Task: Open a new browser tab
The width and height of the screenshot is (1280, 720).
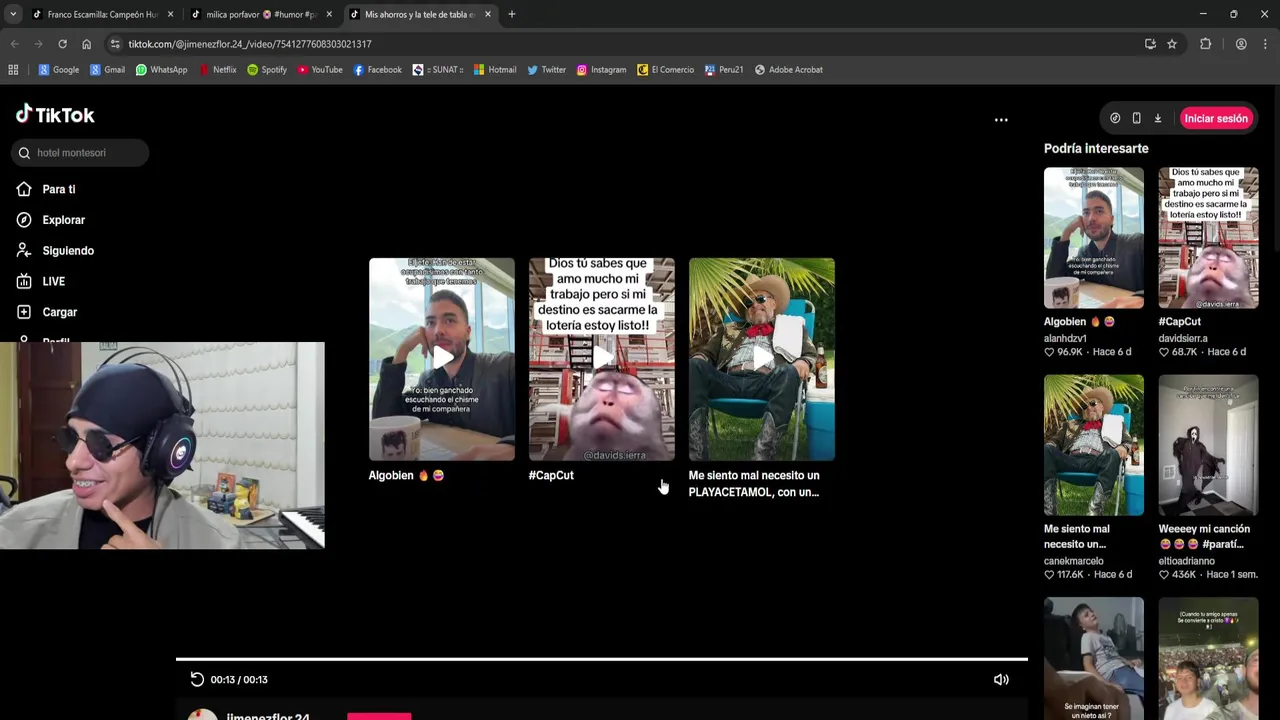Action: [512, 14]
